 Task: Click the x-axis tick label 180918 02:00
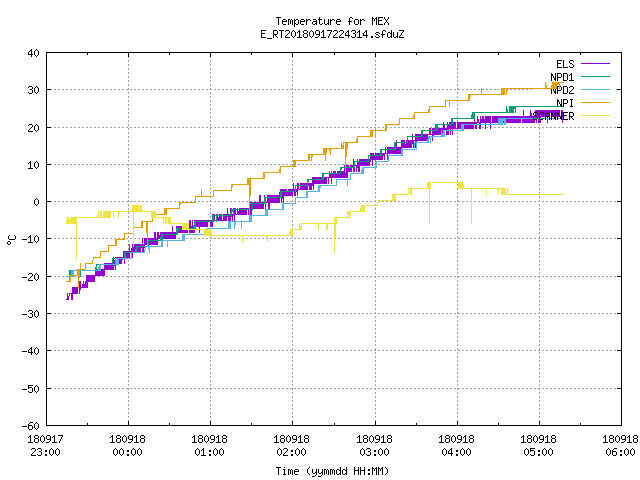pyautogui.click(x=291, y=446)
